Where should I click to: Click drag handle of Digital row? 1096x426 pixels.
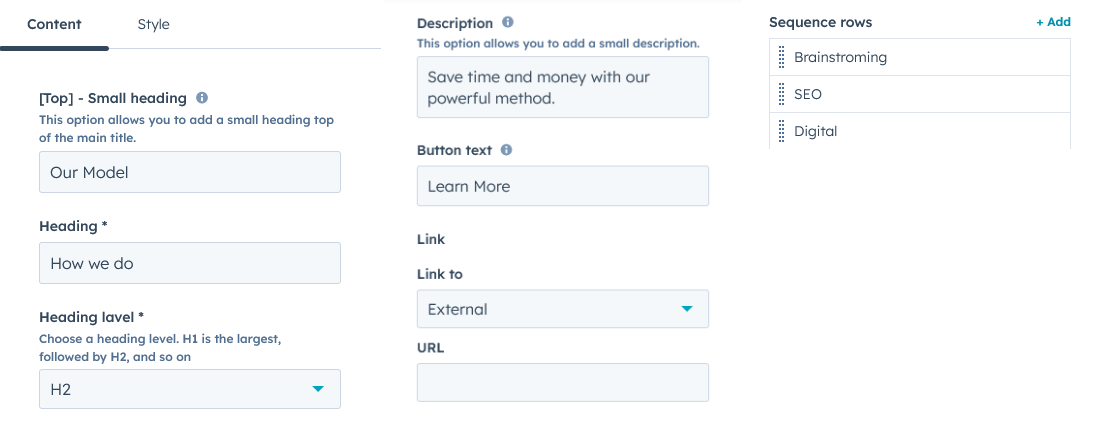click(781, 131)
